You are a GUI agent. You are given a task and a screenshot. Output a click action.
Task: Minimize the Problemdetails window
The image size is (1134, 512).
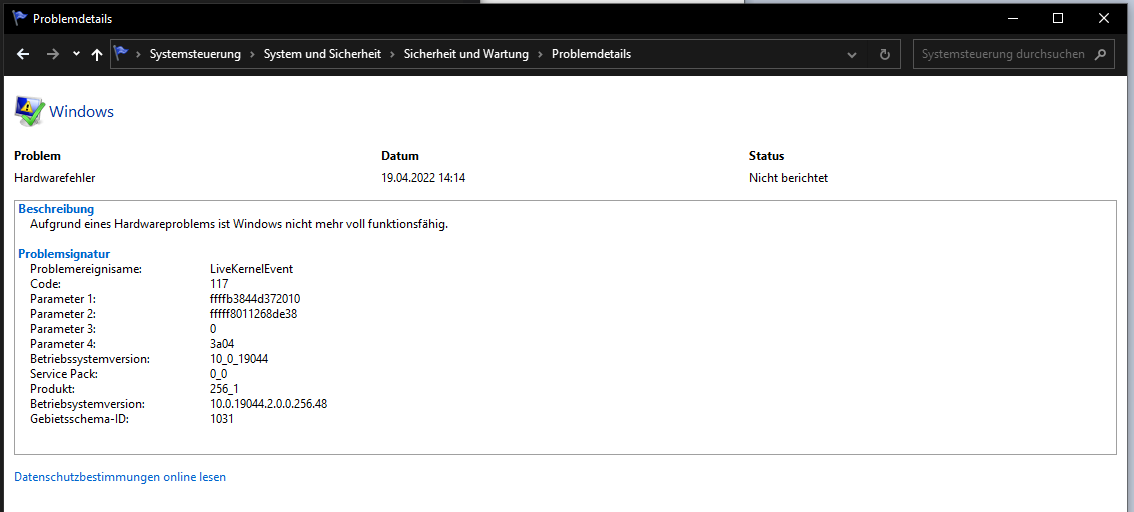point(1012,18)
